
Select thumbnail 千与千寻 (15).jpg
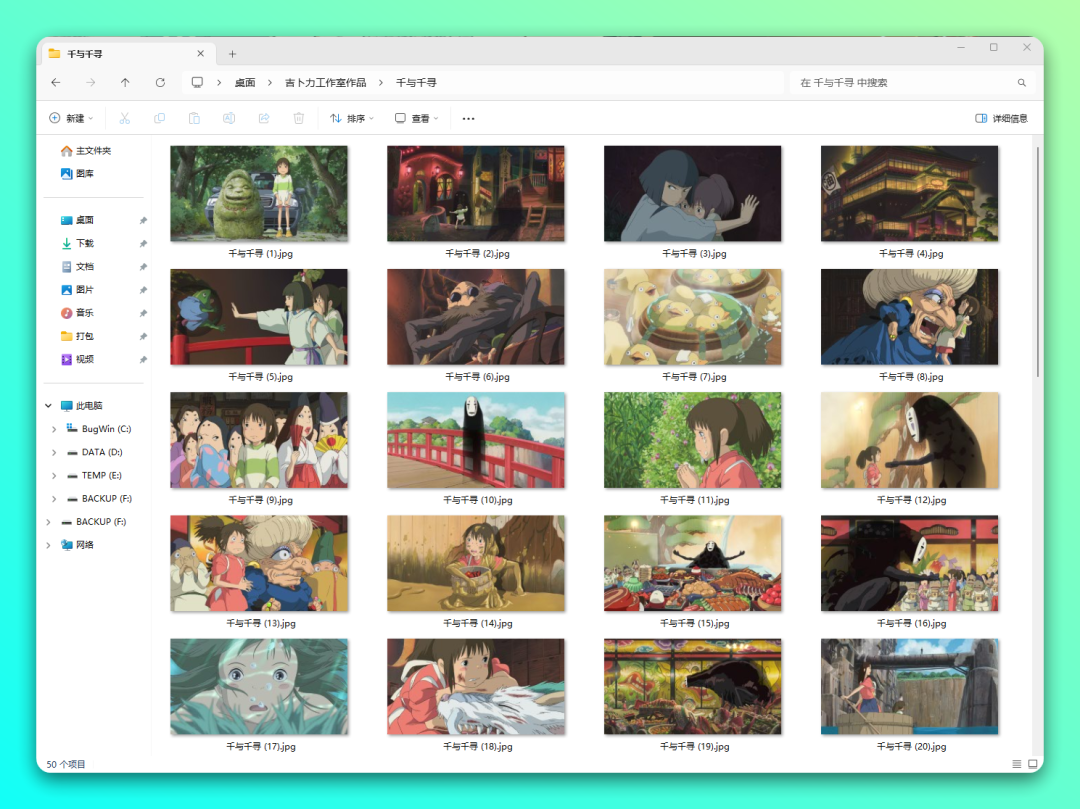(693, 563)
